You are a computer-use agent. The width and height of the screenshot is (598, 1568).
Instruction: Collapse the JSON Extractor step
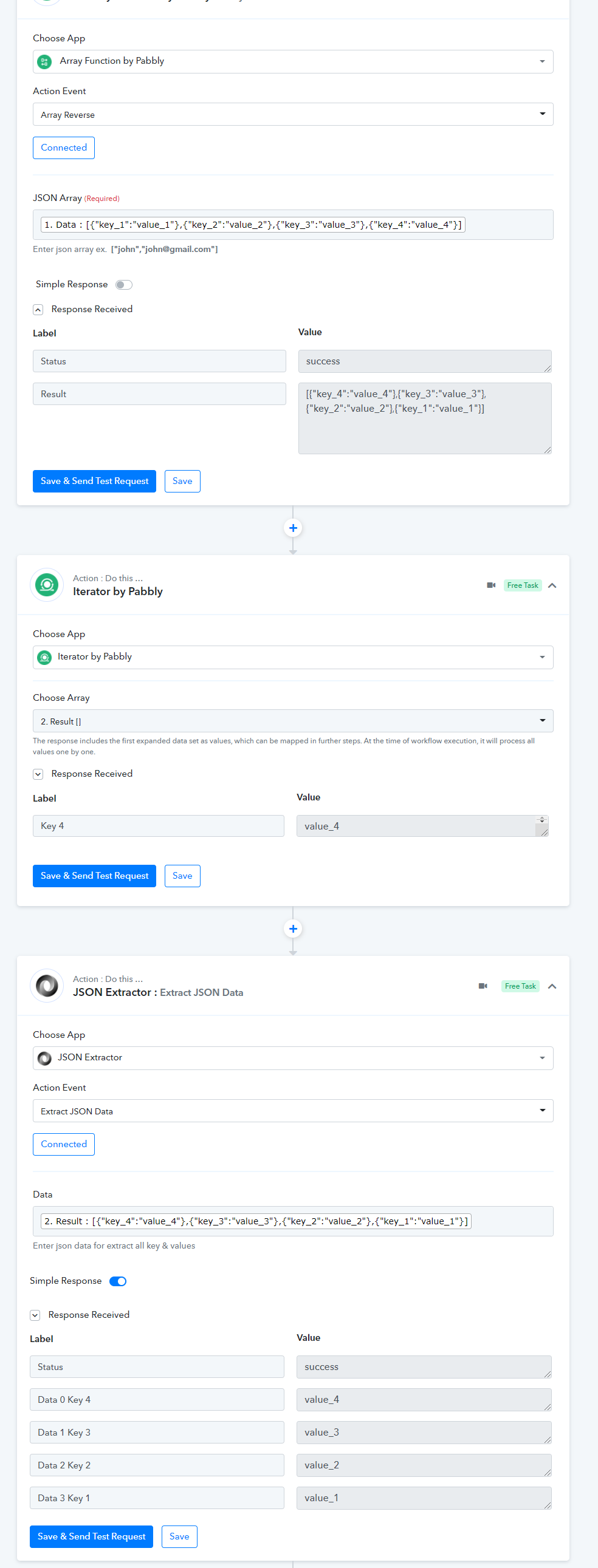[x=552, y=986]
